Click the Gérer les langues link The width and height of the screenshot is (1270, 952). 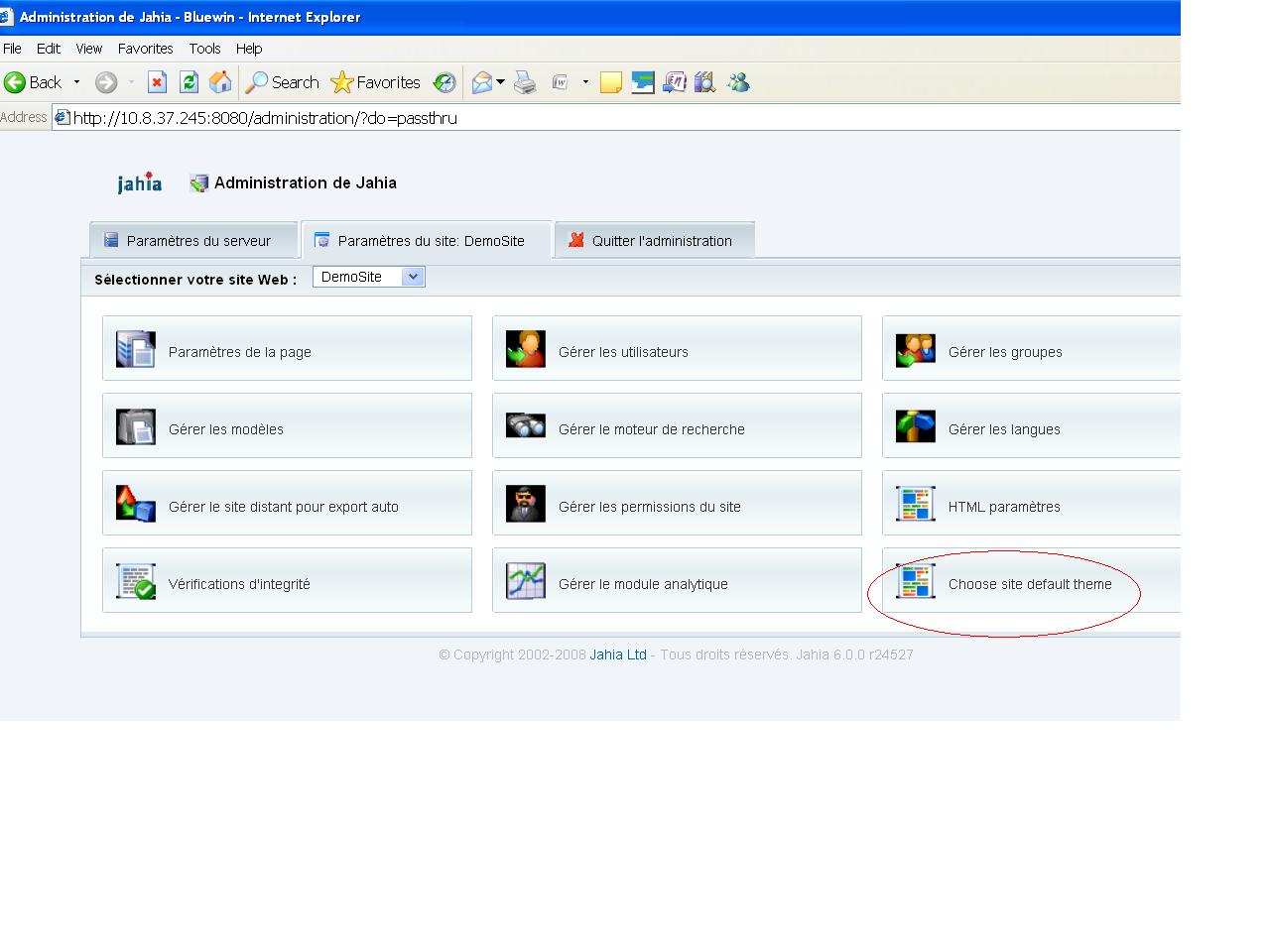[x=1004, y=429]
